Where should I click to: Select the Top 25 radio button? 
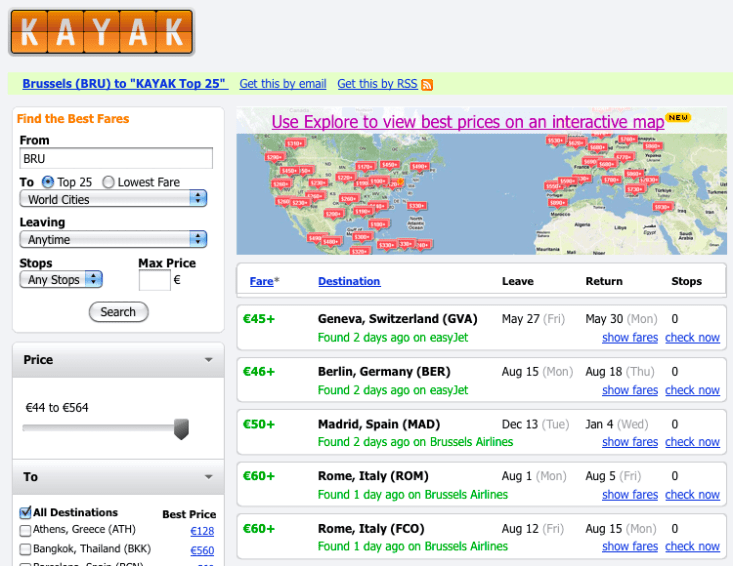click(47, 182)
